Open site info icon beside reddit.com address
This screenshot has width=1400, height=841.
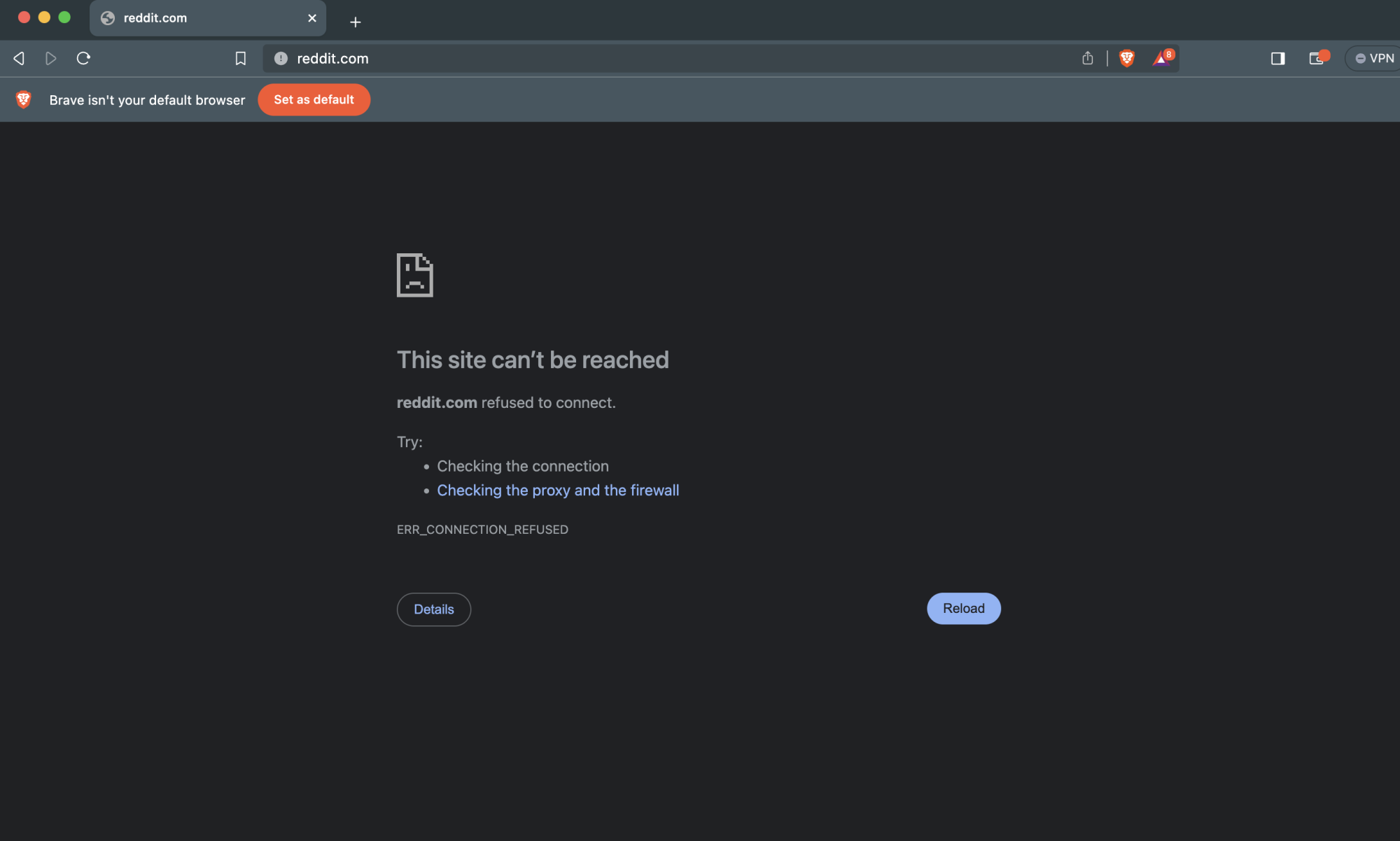click(281, 59)
